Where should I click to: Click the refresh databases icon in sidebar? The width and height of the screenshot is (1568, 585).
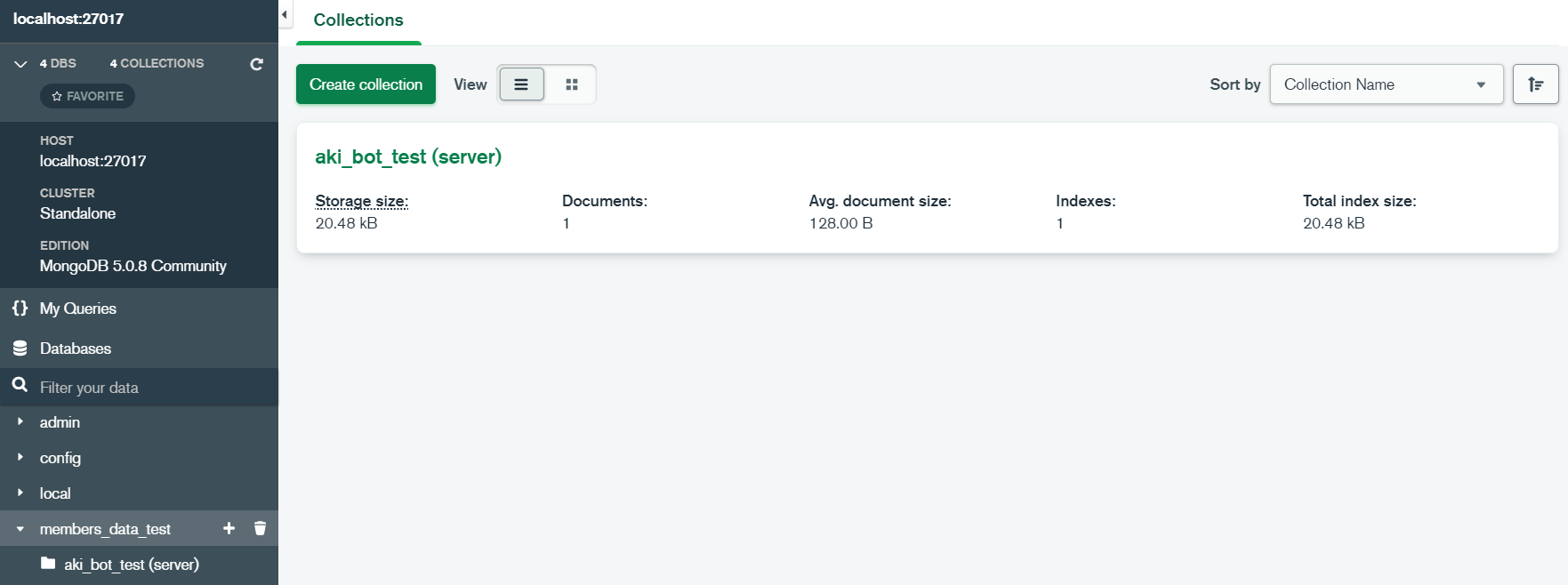(x=257, y=64)
